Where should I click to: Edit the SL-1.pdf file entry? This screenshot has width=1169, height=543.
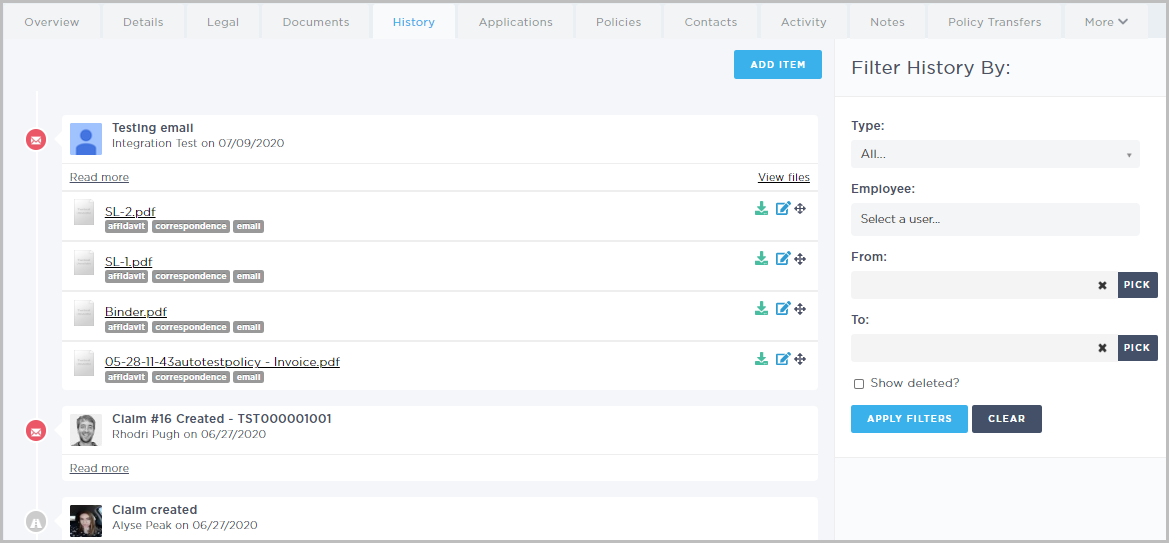point(783,258)
